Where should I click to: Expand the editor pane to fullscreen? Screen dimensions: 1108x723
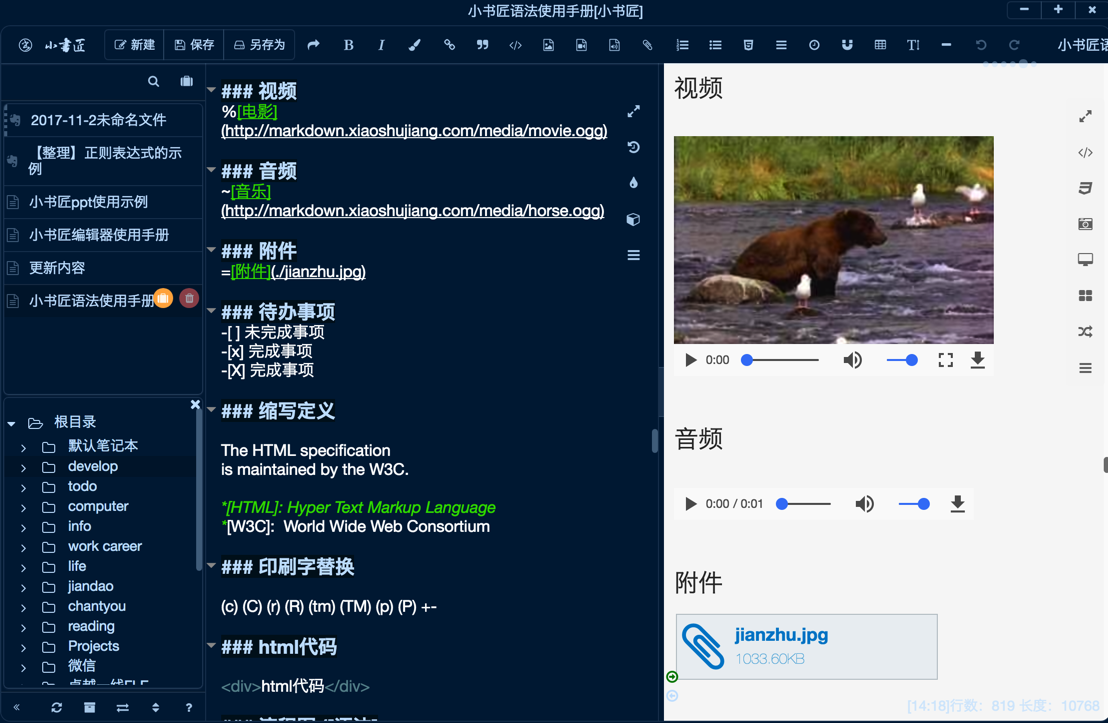634,111
